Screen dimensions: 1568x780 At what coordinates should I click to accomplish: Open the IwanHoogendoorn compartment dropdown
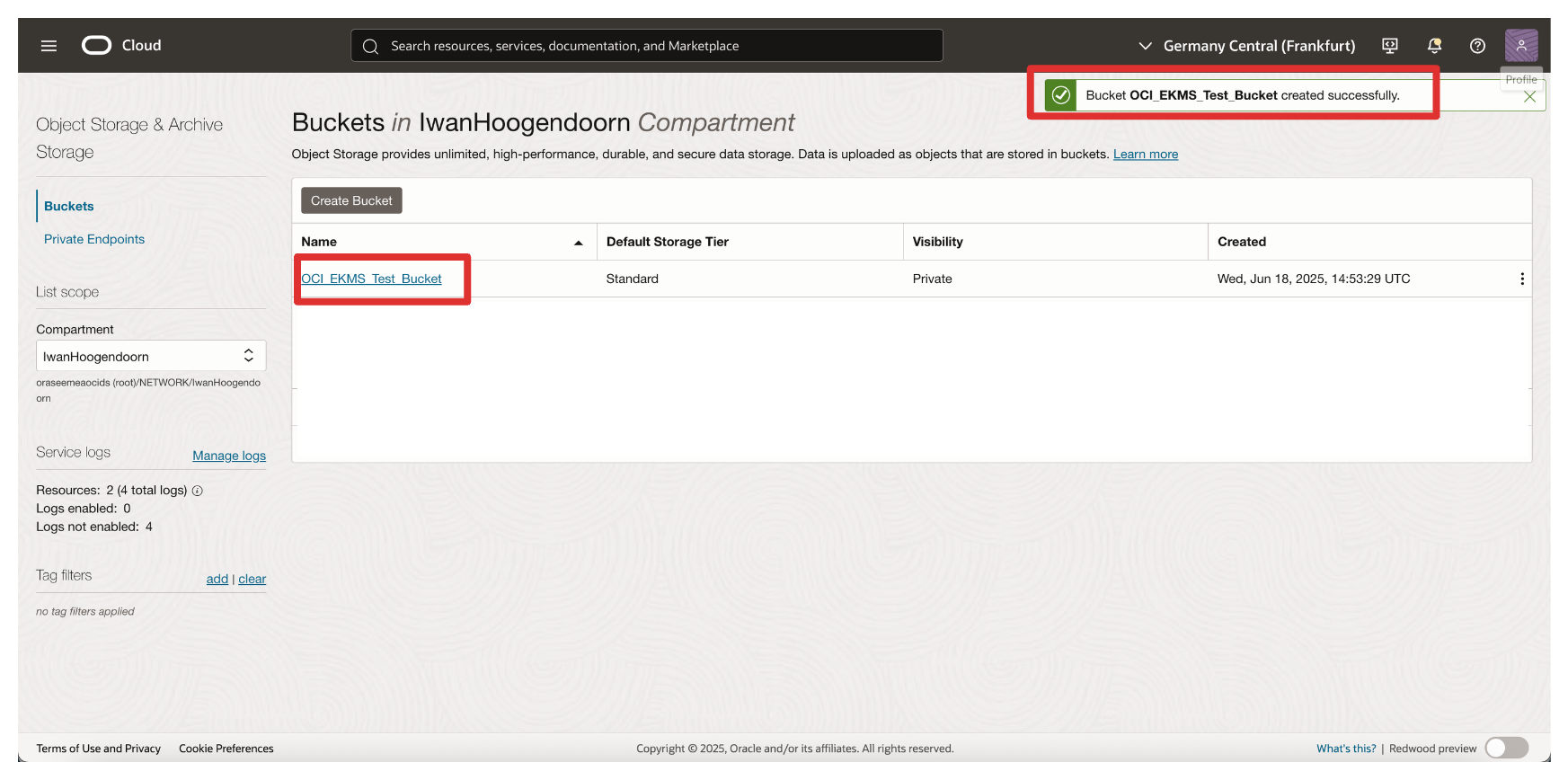(x=151, y=356)
